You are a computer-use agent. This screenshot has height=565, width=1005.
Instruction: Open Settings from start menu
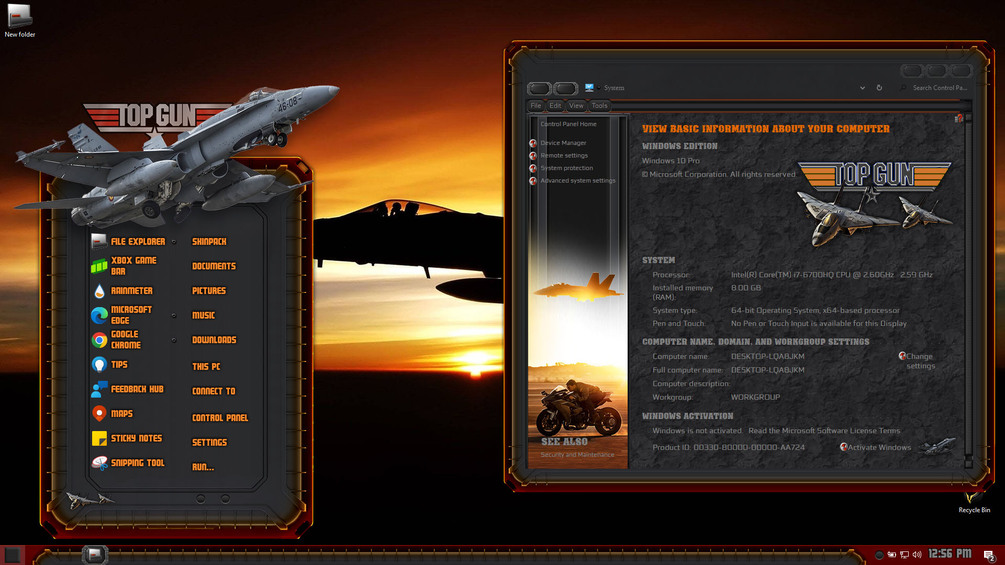coord(209,442)
